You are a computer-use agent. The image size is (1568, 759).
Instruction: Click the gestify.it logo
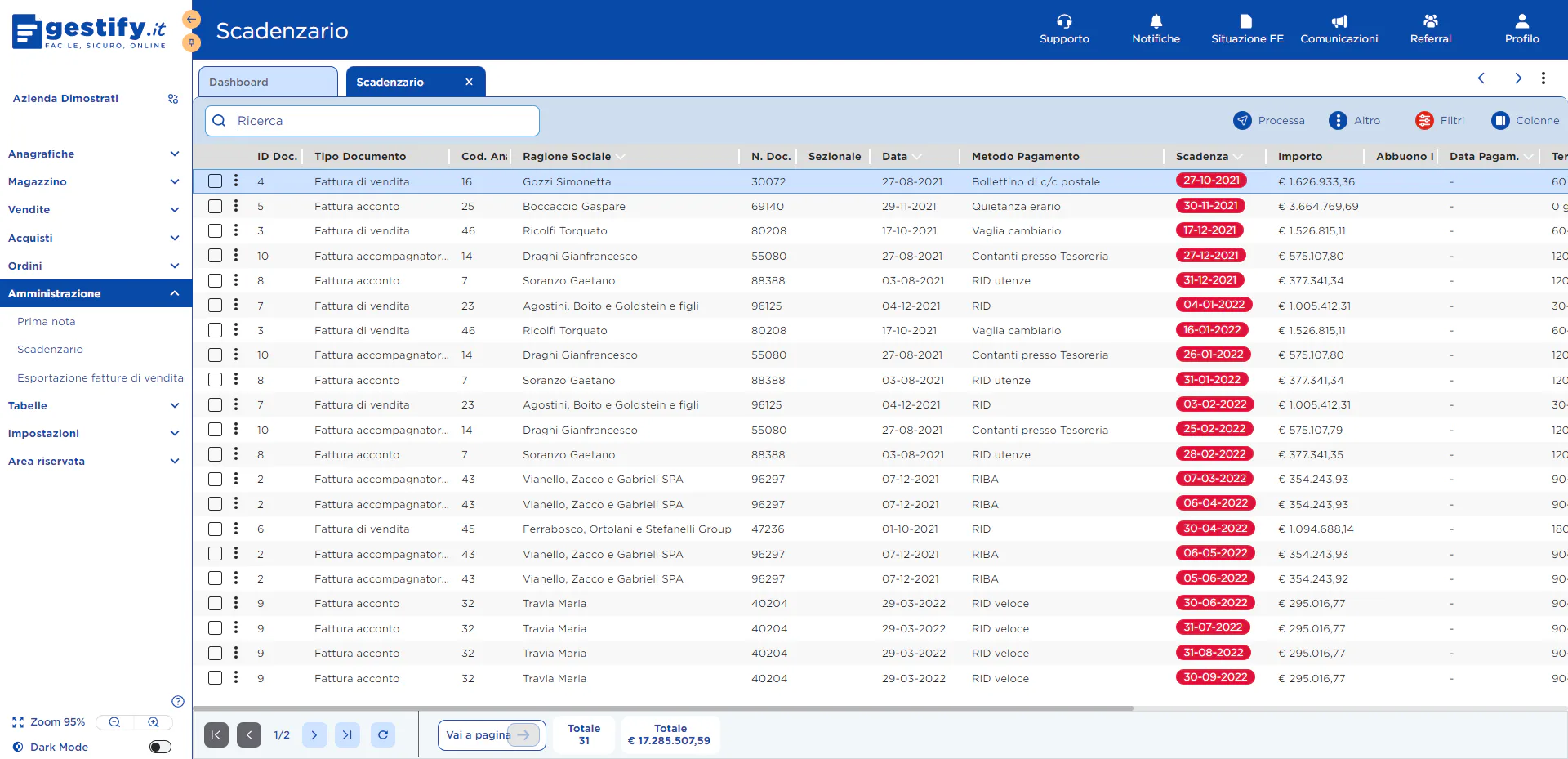[x=90, y=31]
